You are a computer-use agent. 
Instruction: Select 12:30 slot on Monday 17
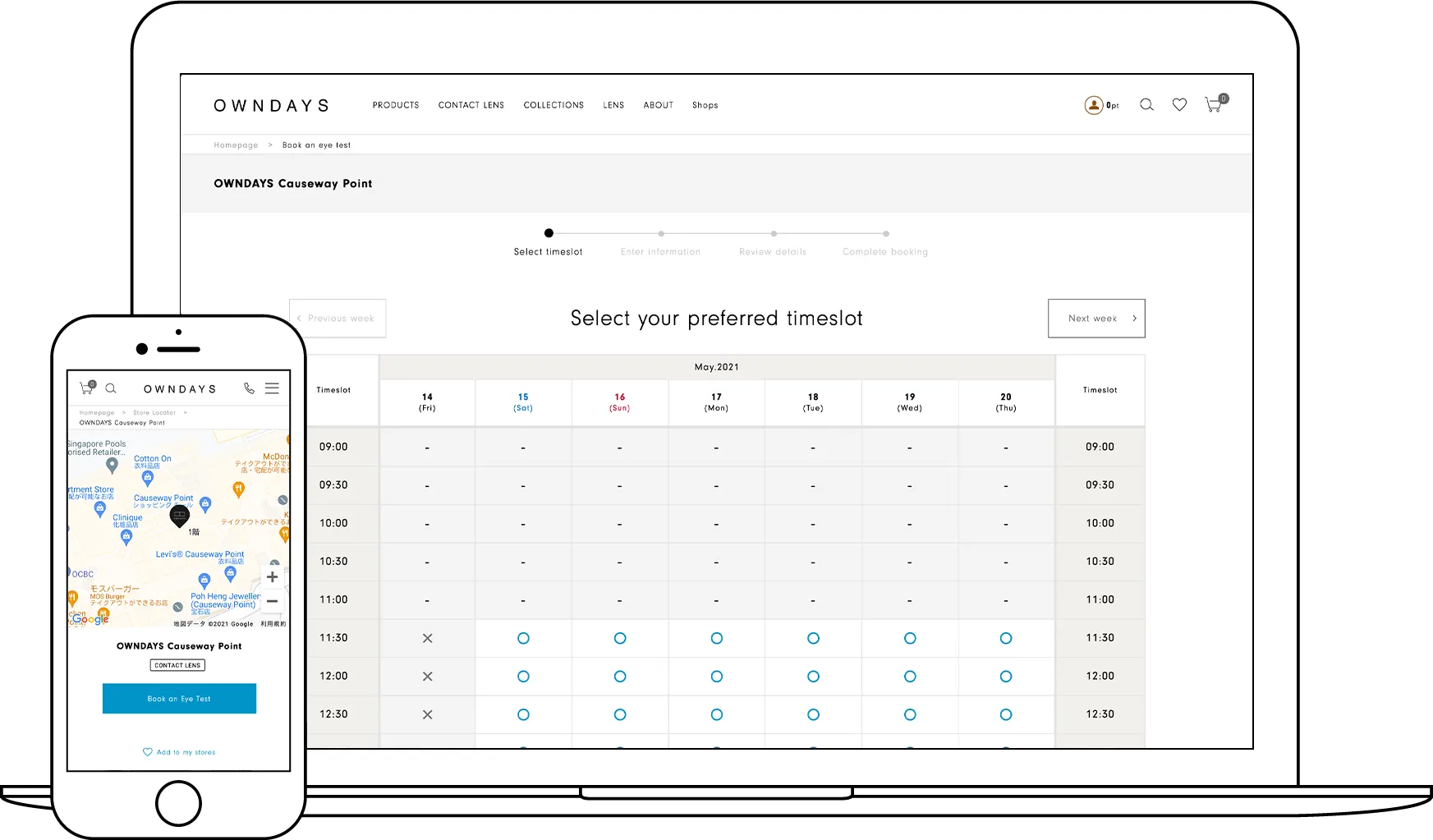click(717, 714)
